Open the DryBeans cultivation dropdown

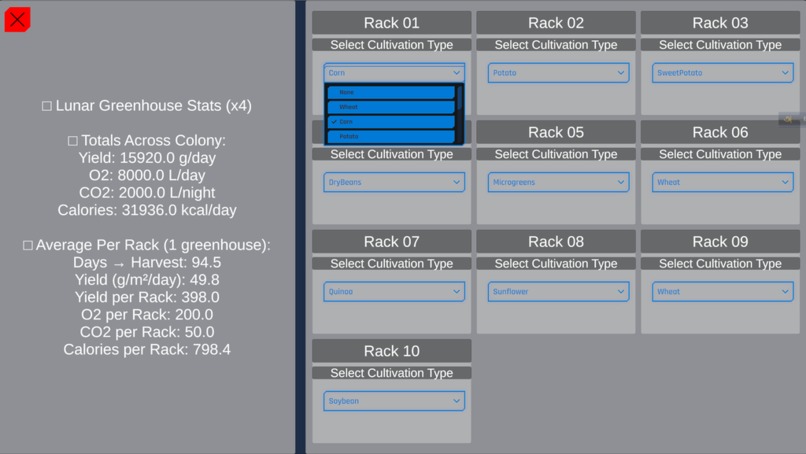394,183
